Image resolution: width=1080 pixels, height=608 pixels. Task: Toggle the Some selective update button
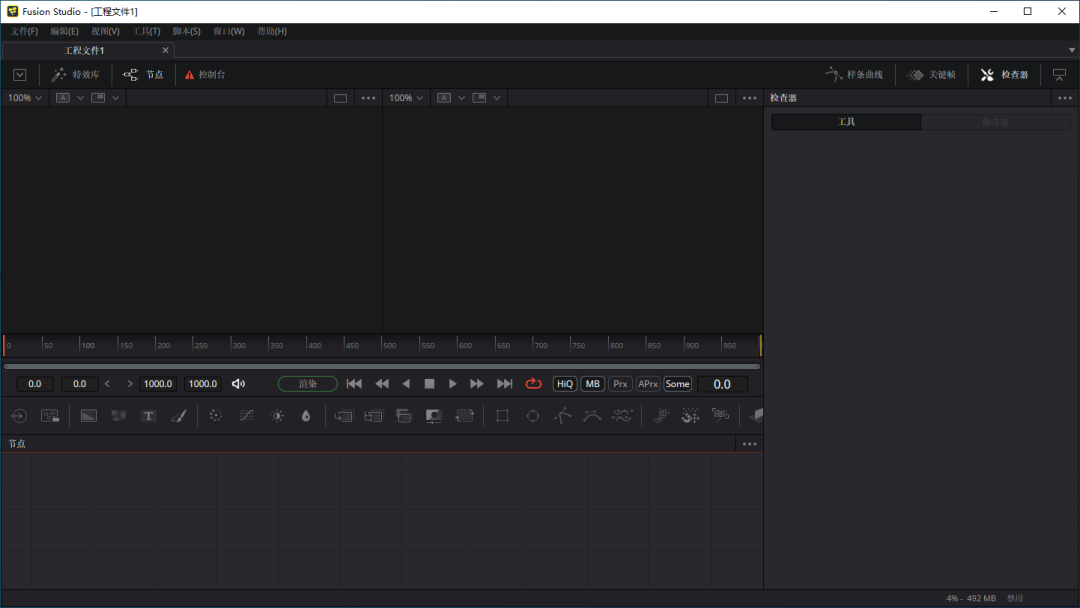677,384
